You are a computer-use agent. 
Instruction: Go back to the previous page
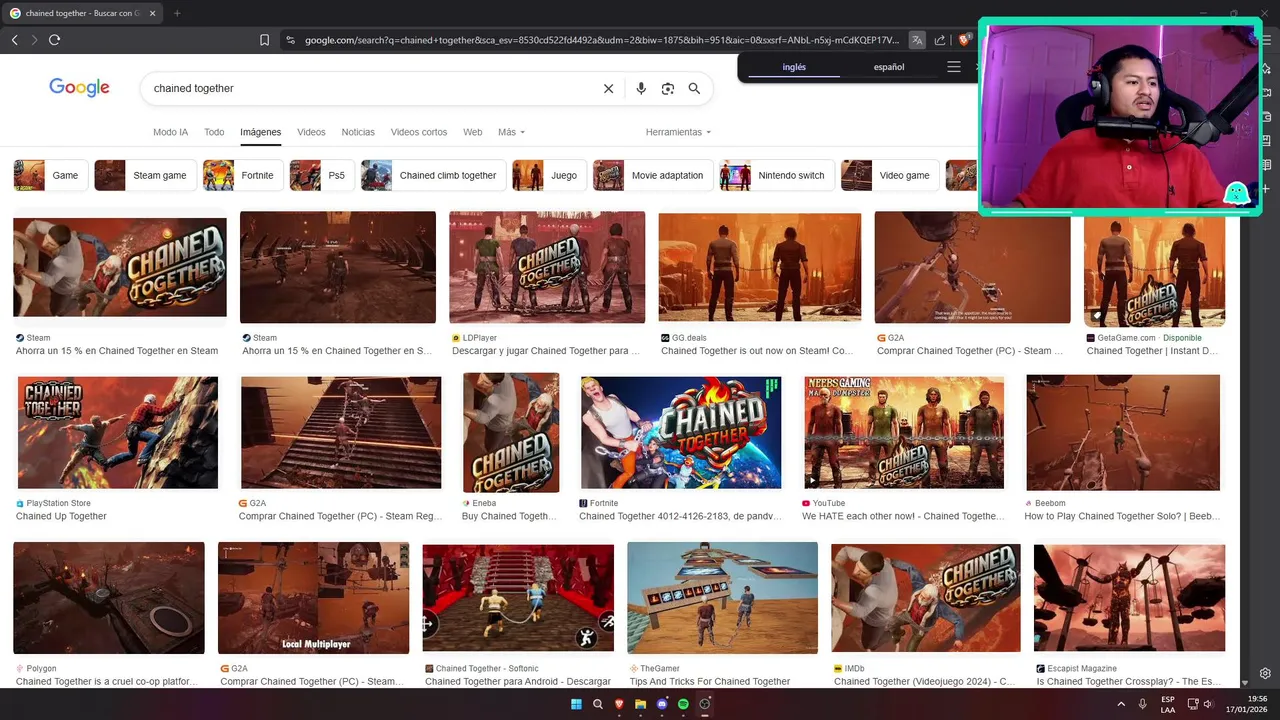(14, 40)
